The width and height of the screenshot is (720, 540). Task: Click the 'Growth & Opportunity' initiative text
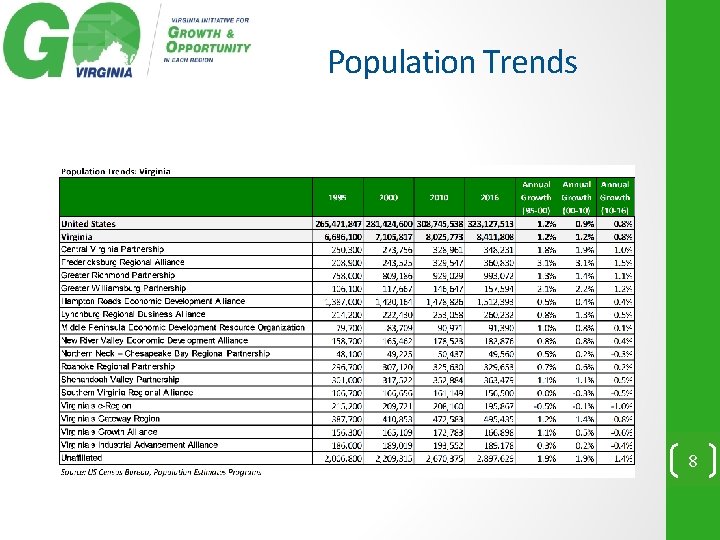(208, 40)
